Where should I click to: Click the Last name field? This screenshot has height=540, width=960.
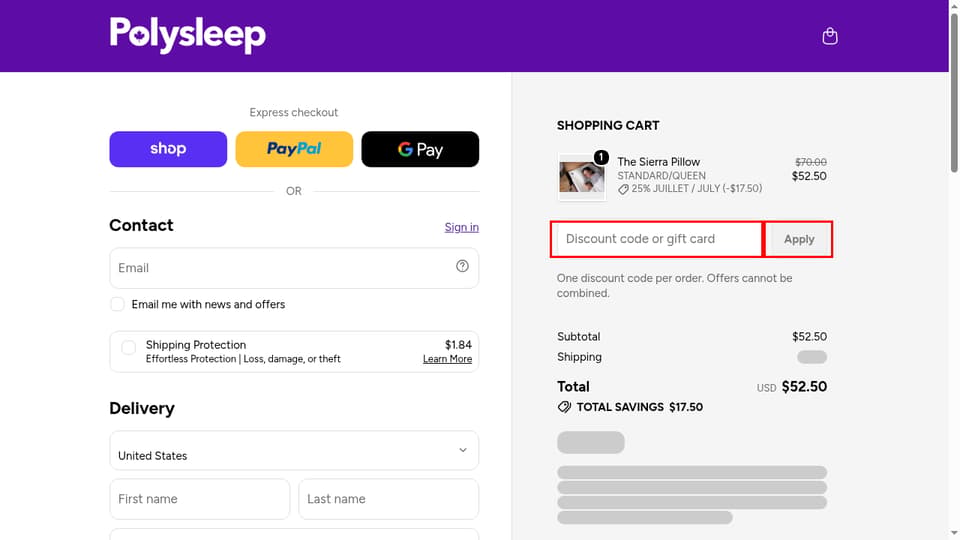tap(389, 499)
